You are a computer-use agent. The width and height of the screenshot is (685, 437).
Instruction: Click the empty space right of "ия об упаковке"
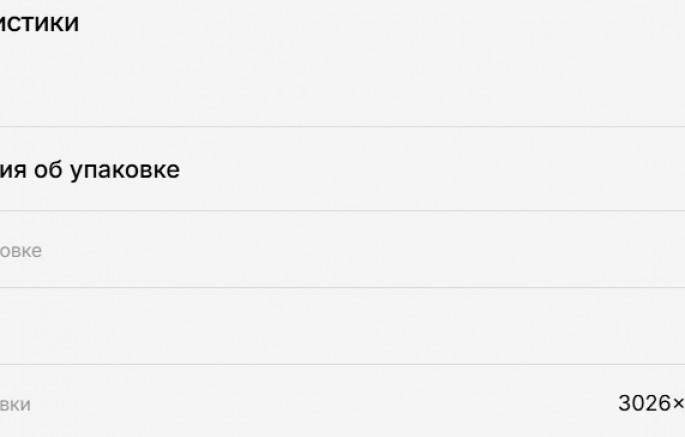pos(432,170)
